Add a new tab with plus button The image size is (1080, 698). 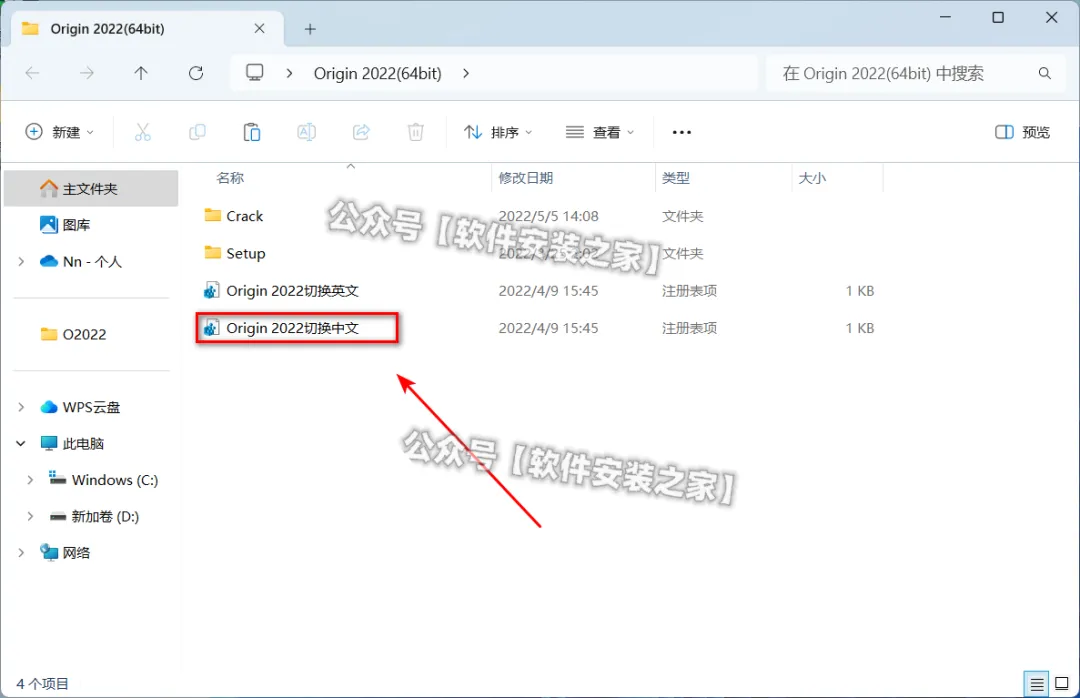click(x=310, y=29)
